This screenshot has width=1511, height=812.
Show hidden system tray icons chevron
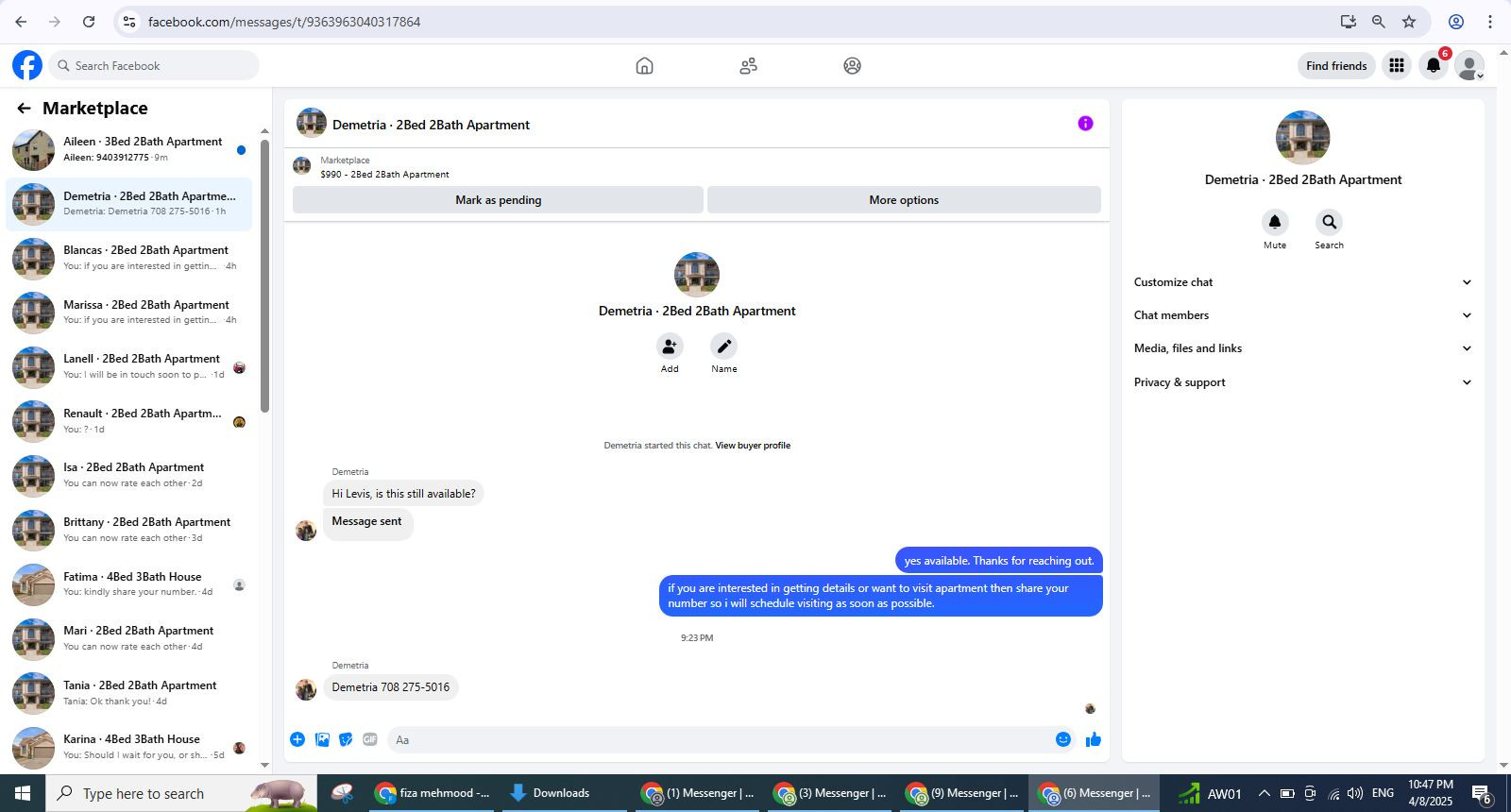point(1264,793)
